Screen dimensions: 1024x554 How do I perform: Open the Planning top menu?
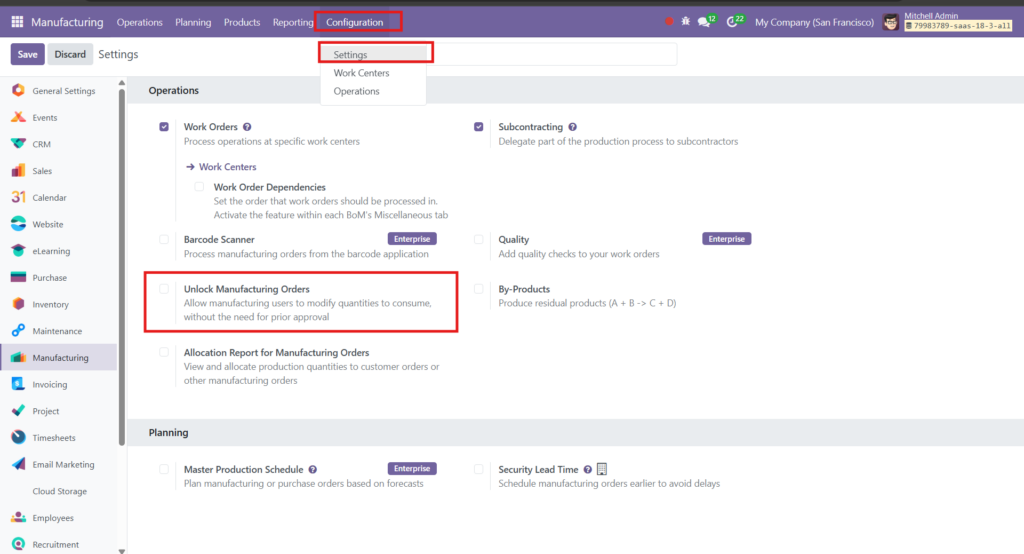(x=193, y=22)
